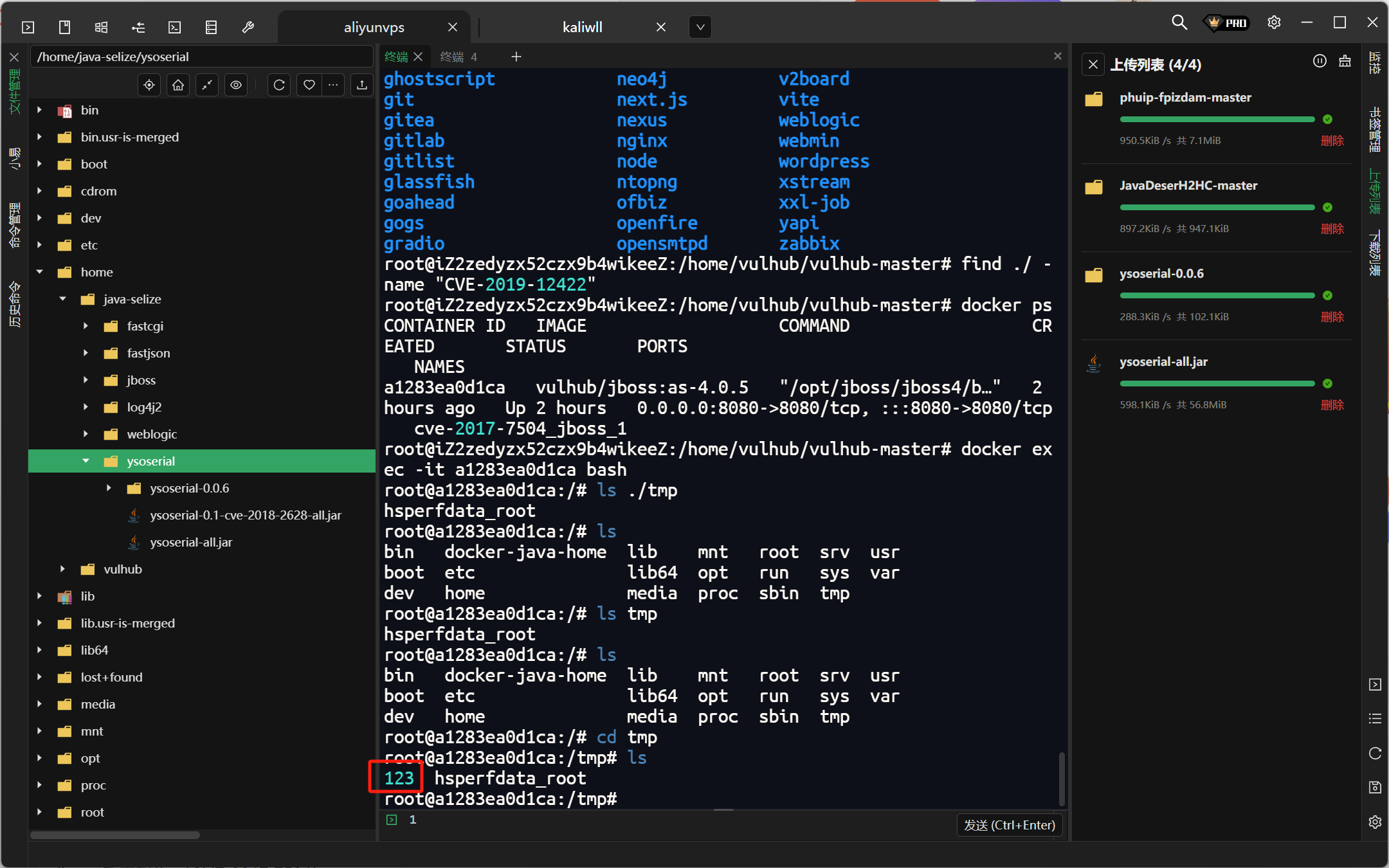Switch to the kaliwll session tab

(582, 27)
